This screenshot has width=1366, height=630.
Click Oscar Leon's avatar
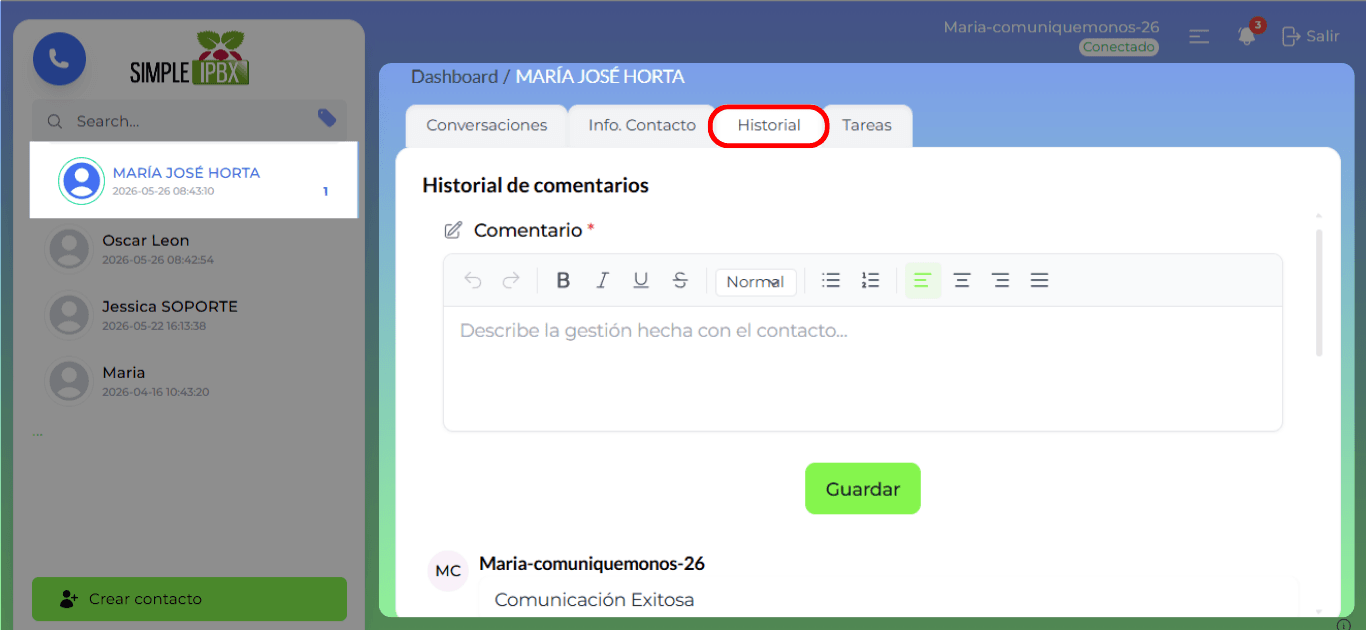pyautogui.click(x=70, y=249)
